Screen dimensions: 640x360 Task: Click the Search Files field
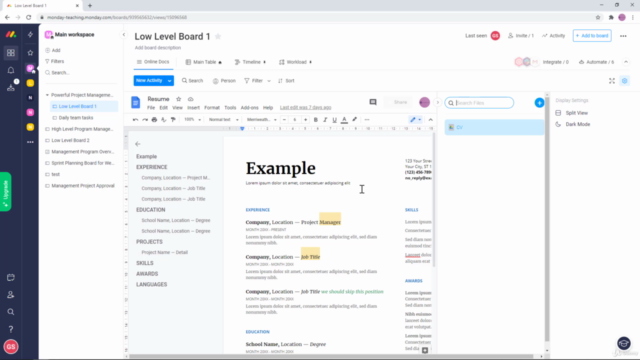tap(479, 103)
